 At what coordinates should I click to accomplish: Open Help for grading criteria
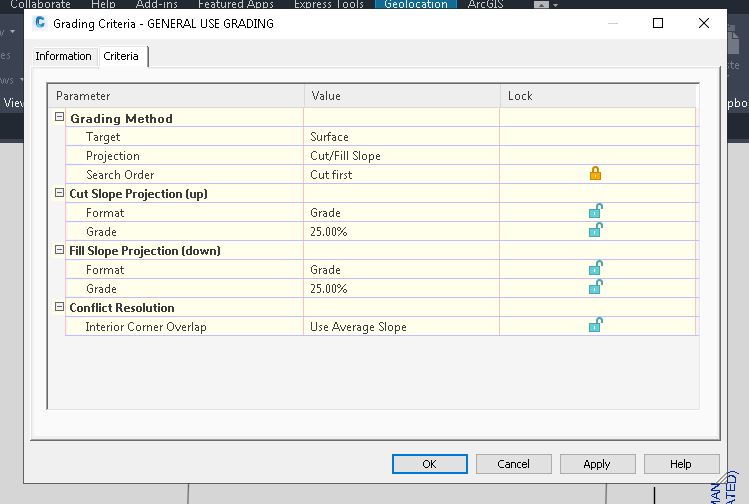pyautogui.click(x=680, y=464)
